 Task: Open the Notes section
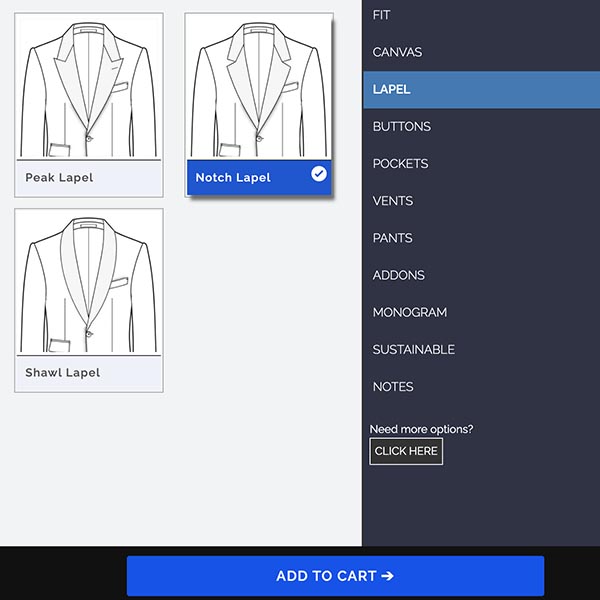pos(393,387)
